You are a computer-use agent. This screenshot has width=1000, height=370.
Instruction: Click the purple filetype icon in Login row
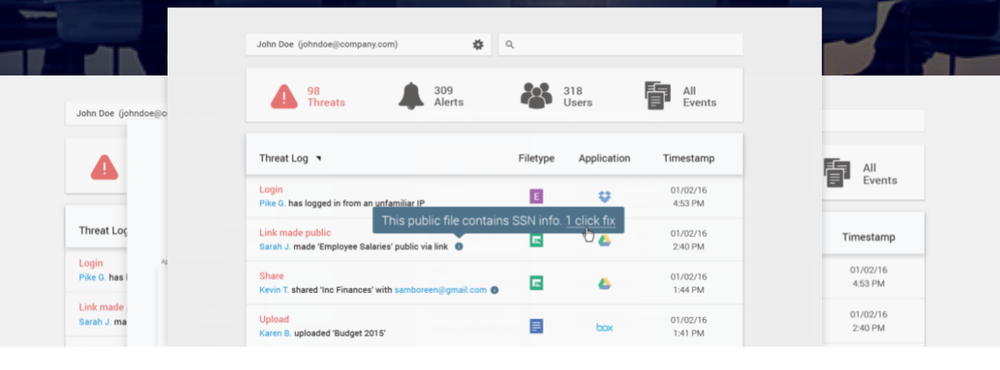(536, 196)
